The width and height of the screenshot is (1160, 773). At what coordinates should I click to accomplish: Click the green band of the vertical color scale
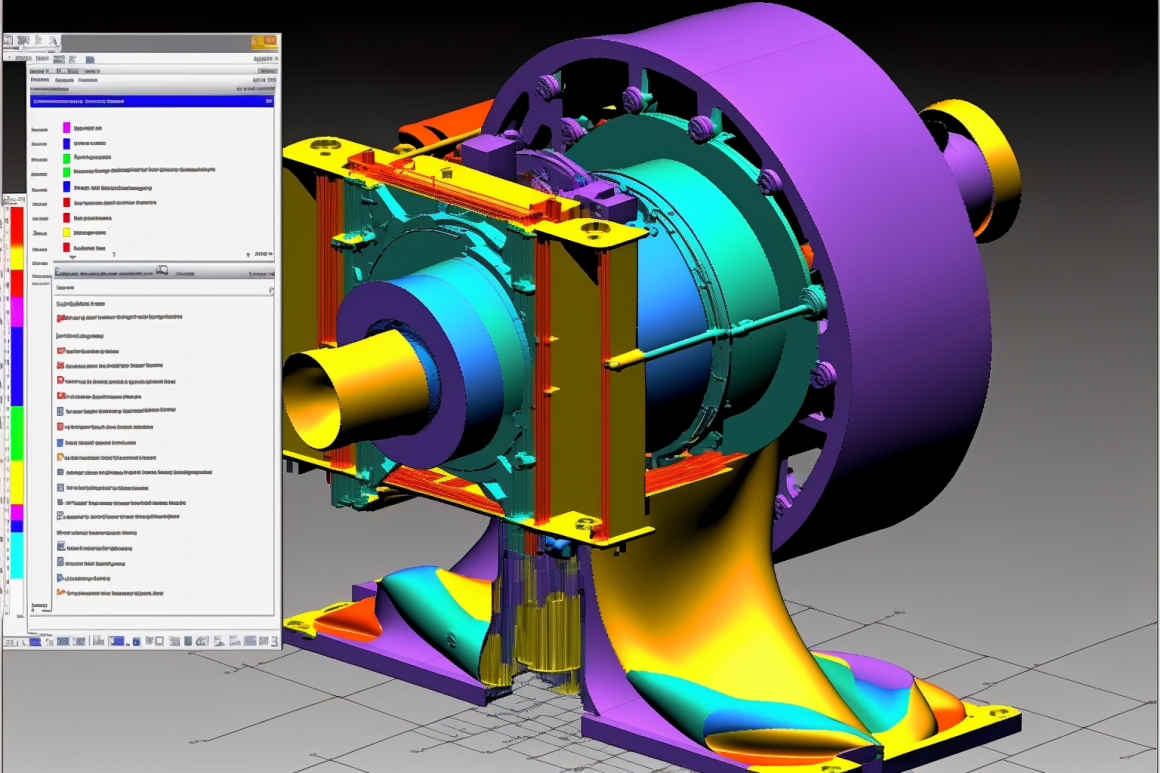pos(16,433)
